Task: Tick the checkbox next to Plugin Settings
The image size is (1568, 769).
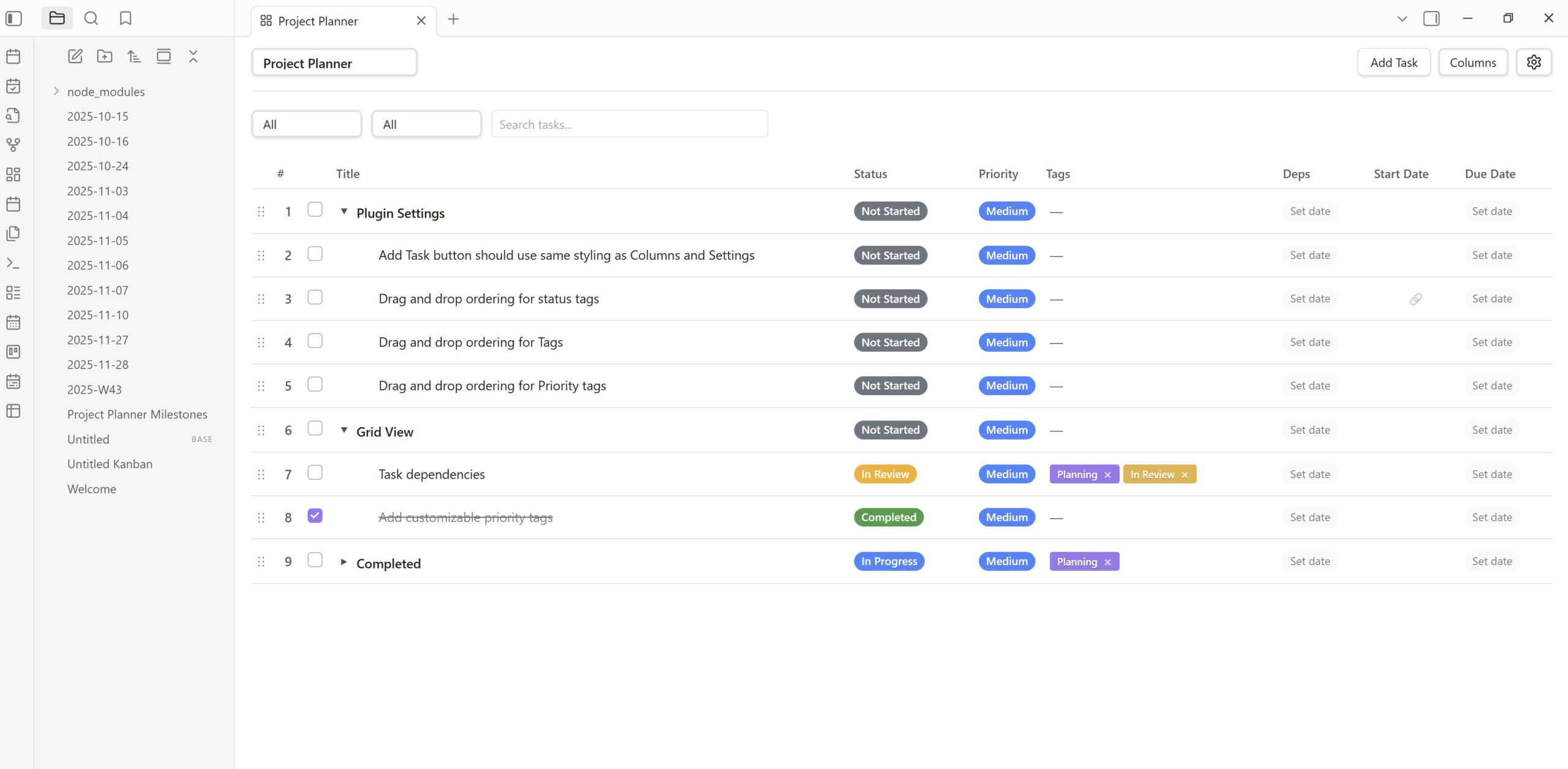Action: tap(315, 210)
